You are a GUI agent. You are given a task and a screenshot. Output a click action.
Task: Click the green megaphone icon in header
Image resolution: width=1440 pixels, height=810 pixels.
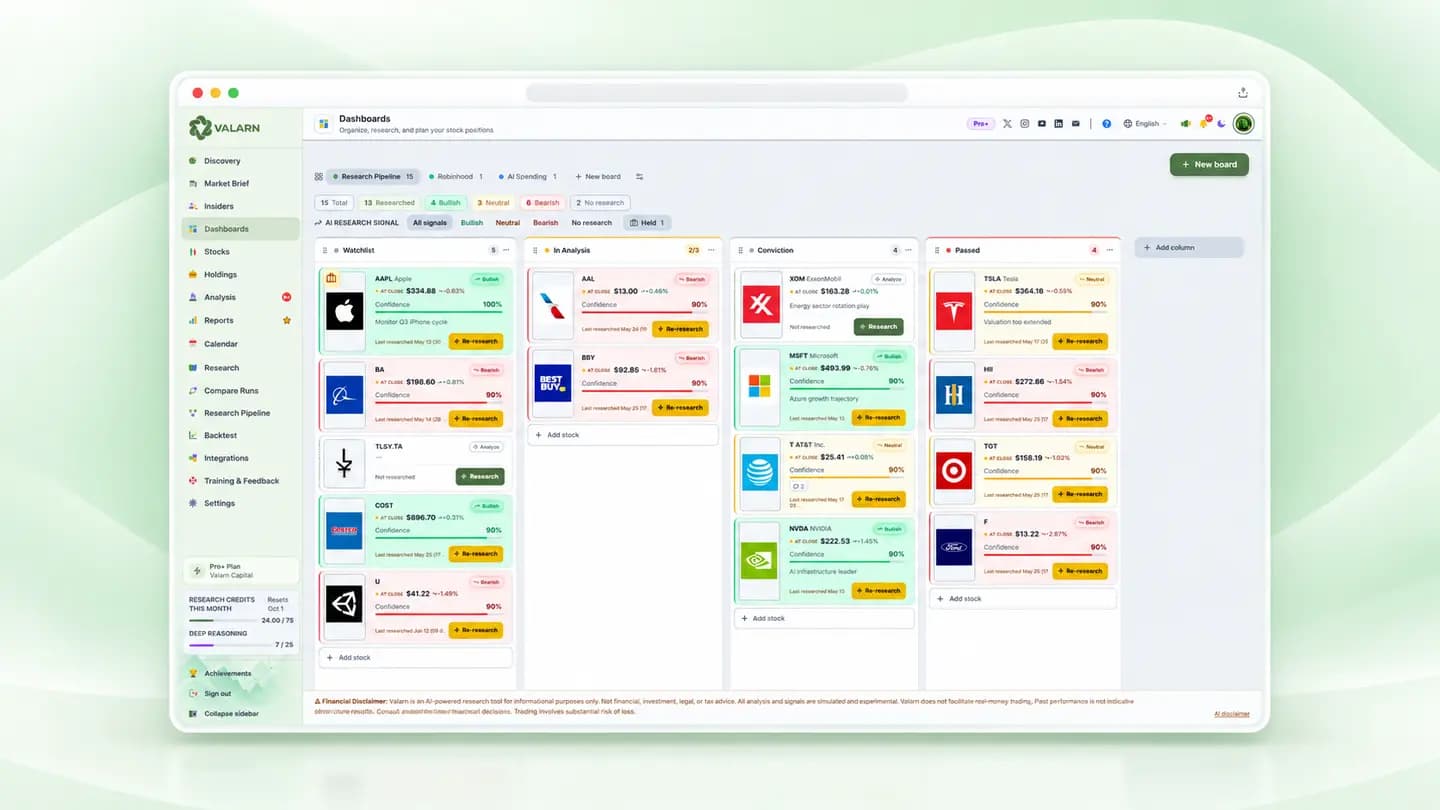tap(1186, 124)
